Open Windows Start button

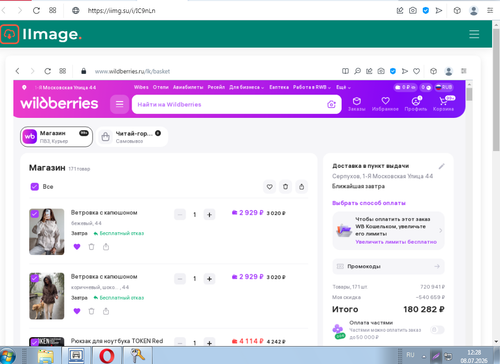coord(8,356)
